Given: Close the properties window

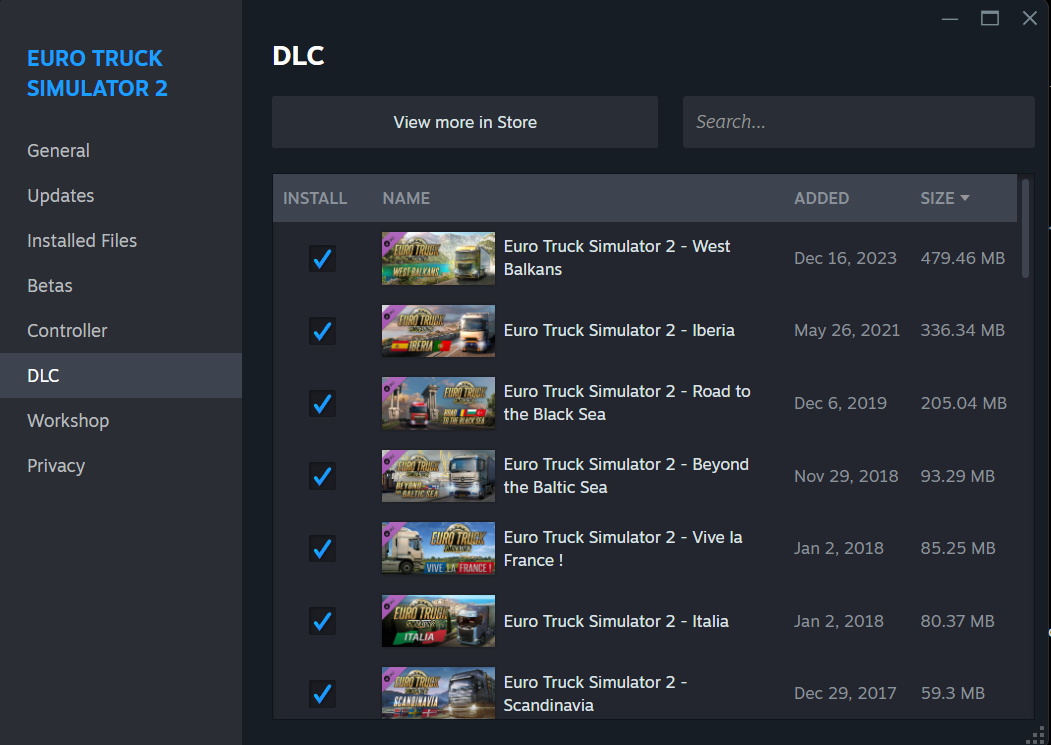Looking at the screenshot, I should 1030,19.
